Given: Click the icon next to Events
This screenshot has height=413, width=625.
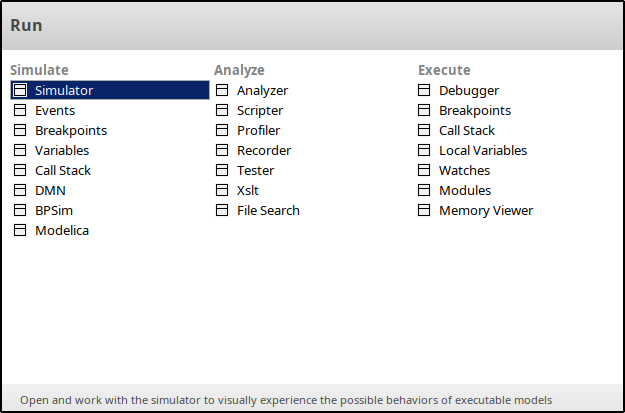Looking at the screenshot, I should tap(20, 110).
